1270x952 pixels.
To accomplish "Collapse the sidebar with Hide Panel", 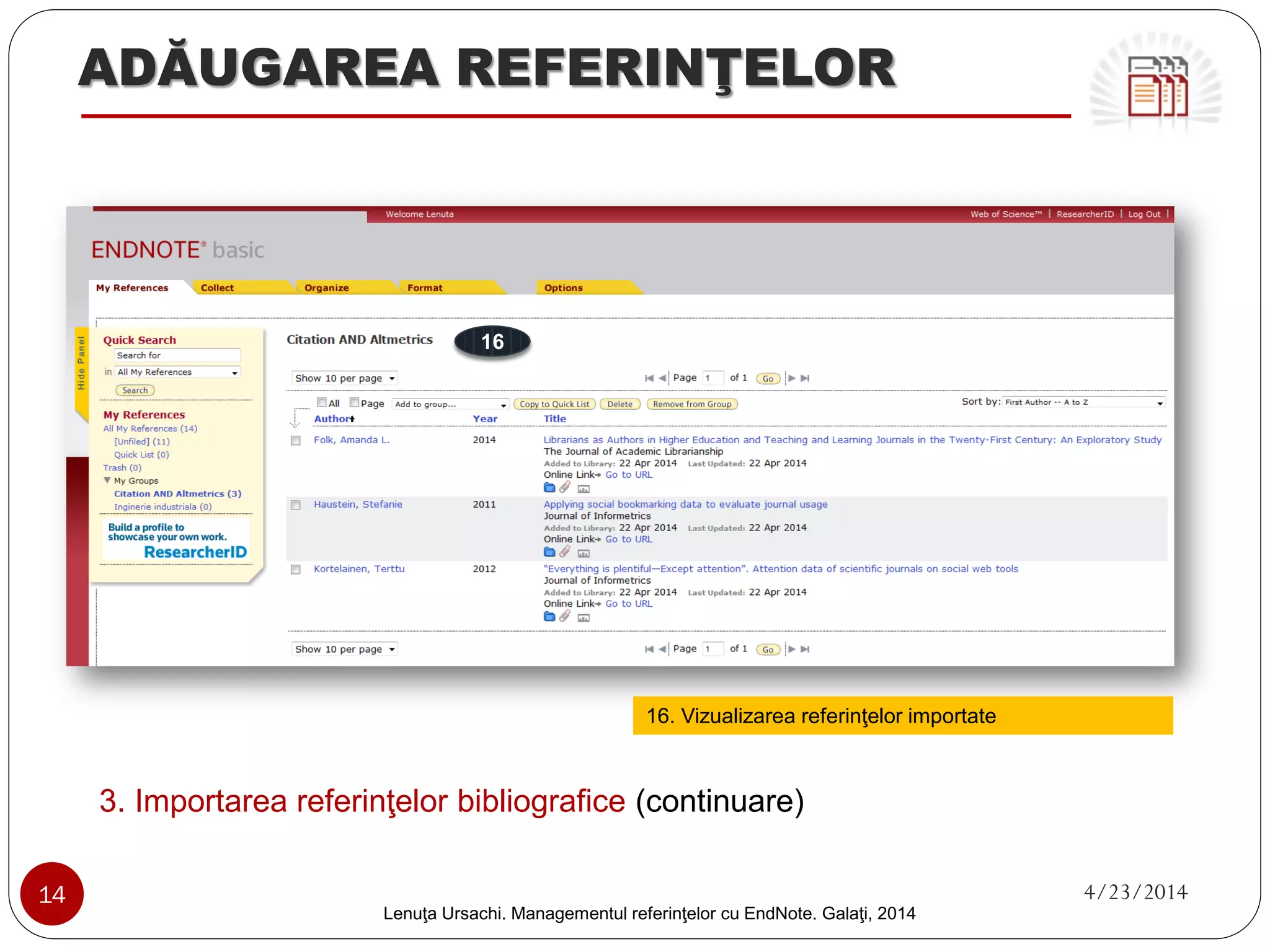I will (x=81, y=363).
